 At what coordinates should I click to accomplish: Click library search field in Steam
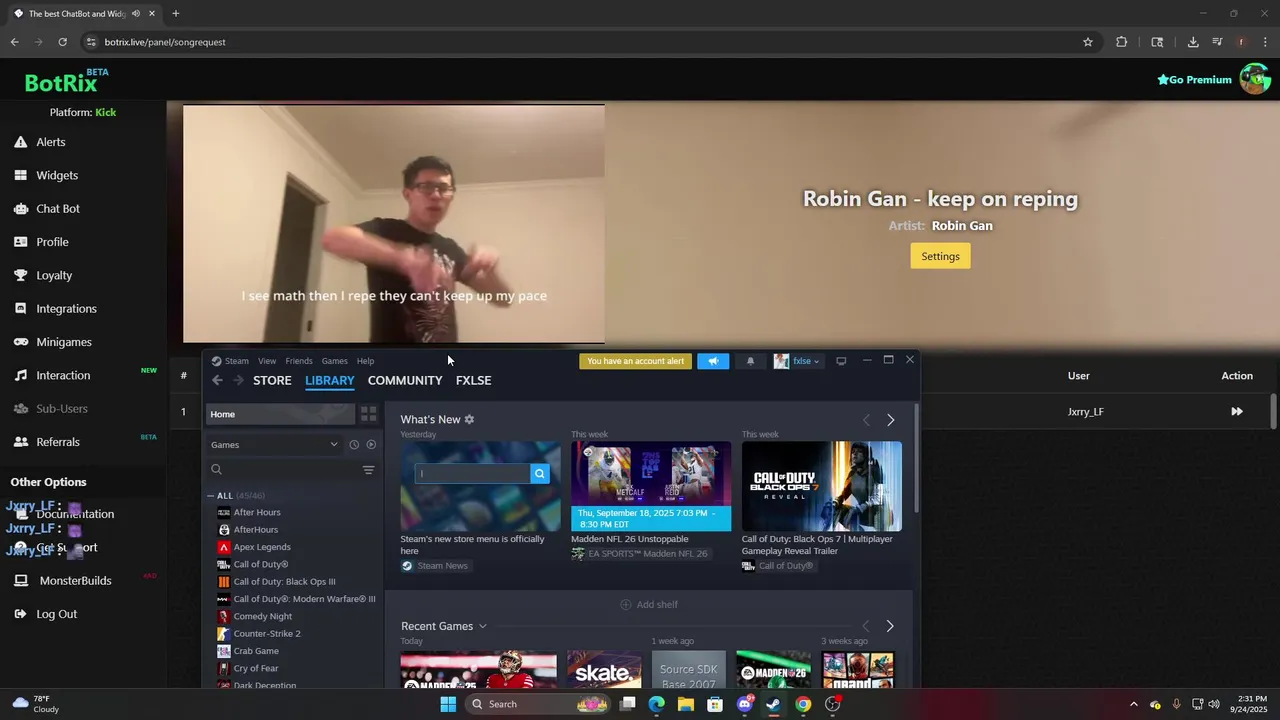pos(282,470)
